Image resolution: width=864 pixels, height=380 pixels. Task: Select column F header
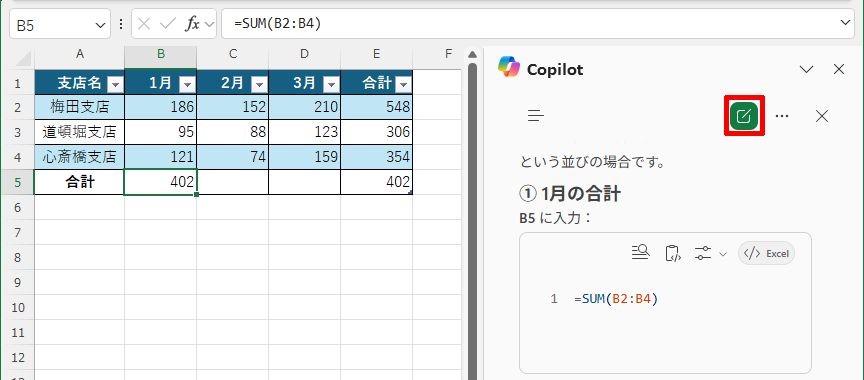click(x=438, y=54)
